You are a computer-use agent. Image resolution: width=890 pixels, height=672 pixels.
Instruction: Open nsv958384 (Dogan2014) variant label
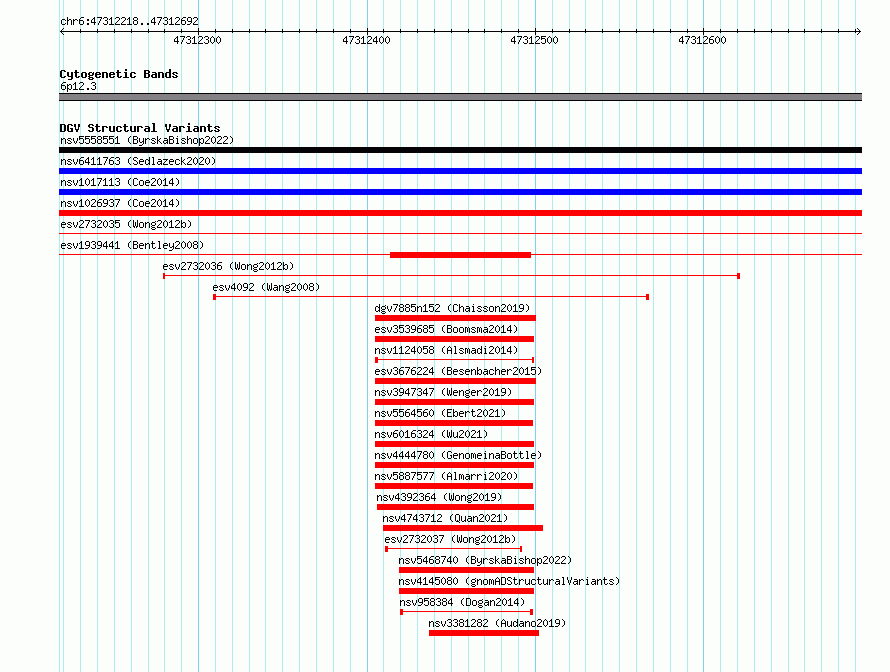point(462,602)
